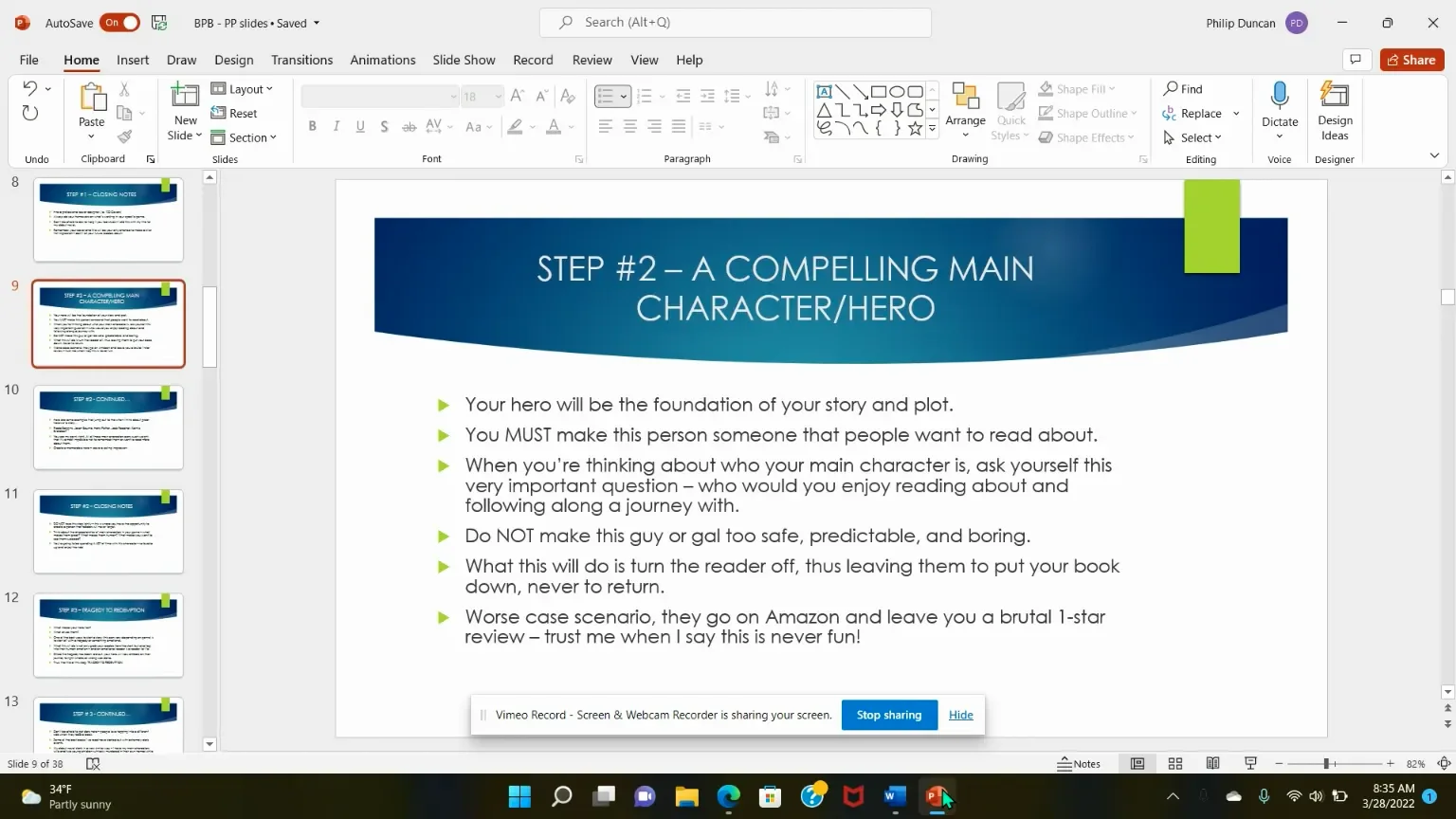The height and width of the screenshot is (819, 1456).
Task: Open the Slide Show ribbon tab
Action: pos(464,60)
